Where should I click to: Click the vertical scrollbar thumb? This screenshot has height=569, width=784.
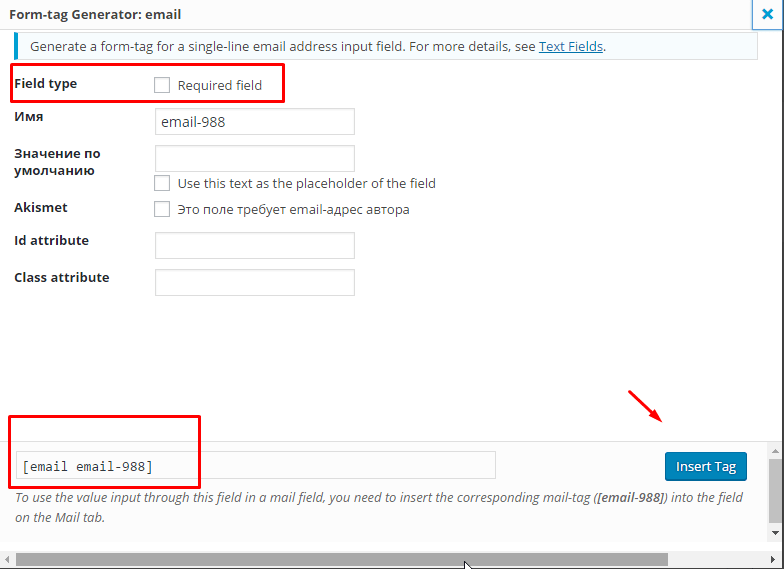pos(776,490)
